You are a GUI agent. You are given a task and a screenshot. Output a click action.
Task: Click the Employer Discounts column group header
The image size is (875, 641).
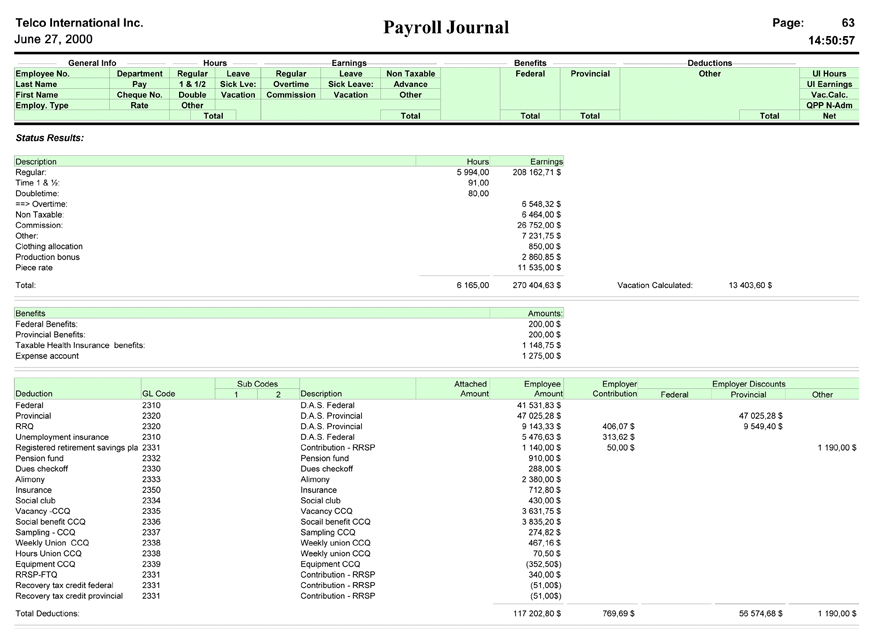tap(748, 383)
